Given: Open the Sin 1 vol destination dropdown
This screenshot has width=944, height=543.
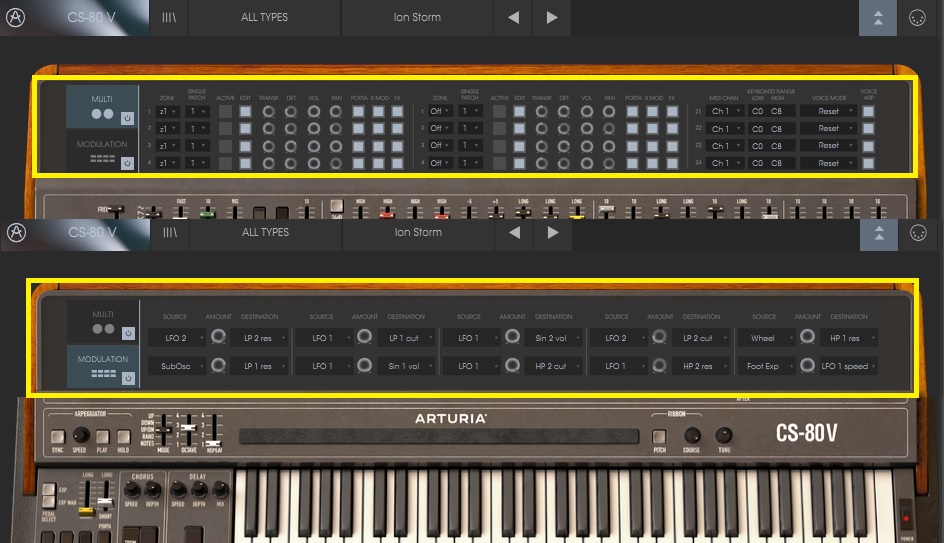Looking at the screenshot, I should click(x=406, y=365).
